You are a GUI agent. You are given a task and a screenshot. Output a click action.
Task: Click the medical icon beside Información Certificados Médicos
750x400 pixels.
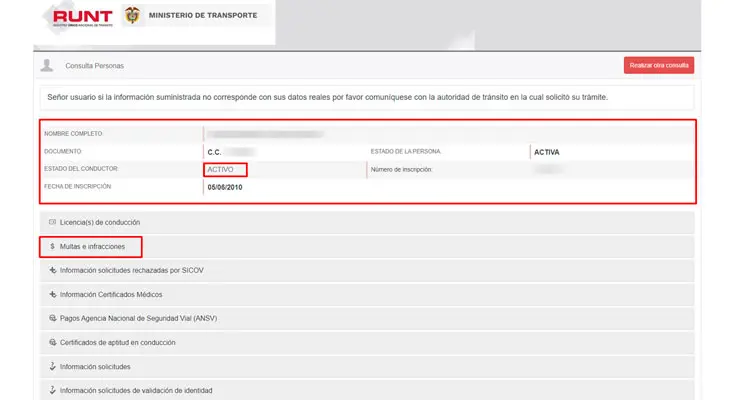[53, 294]
